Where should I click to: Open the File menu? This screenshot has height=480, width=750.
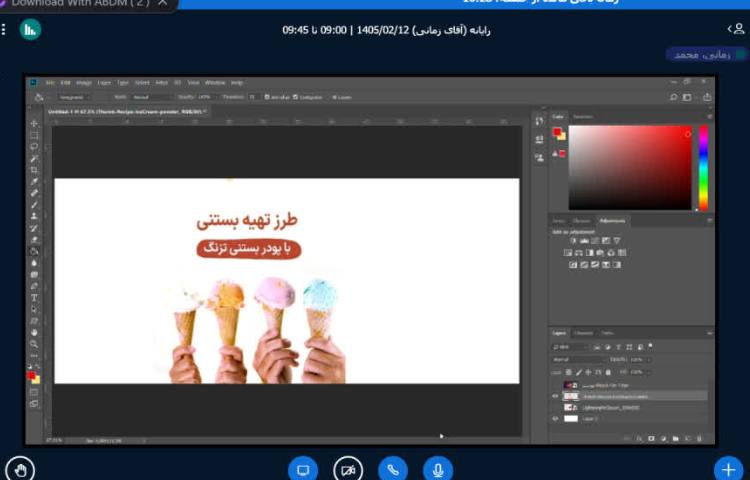(50, 83)
